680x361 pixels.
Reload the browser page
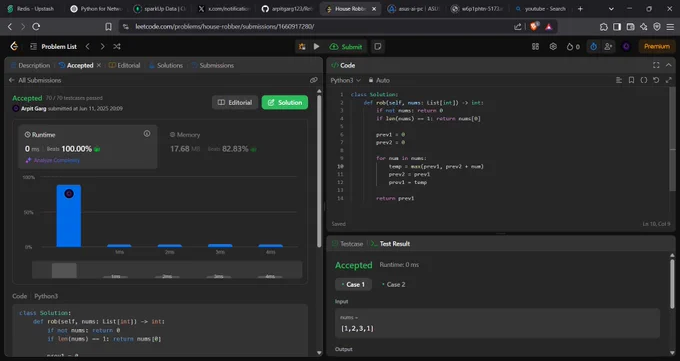[x=36, y=26]
